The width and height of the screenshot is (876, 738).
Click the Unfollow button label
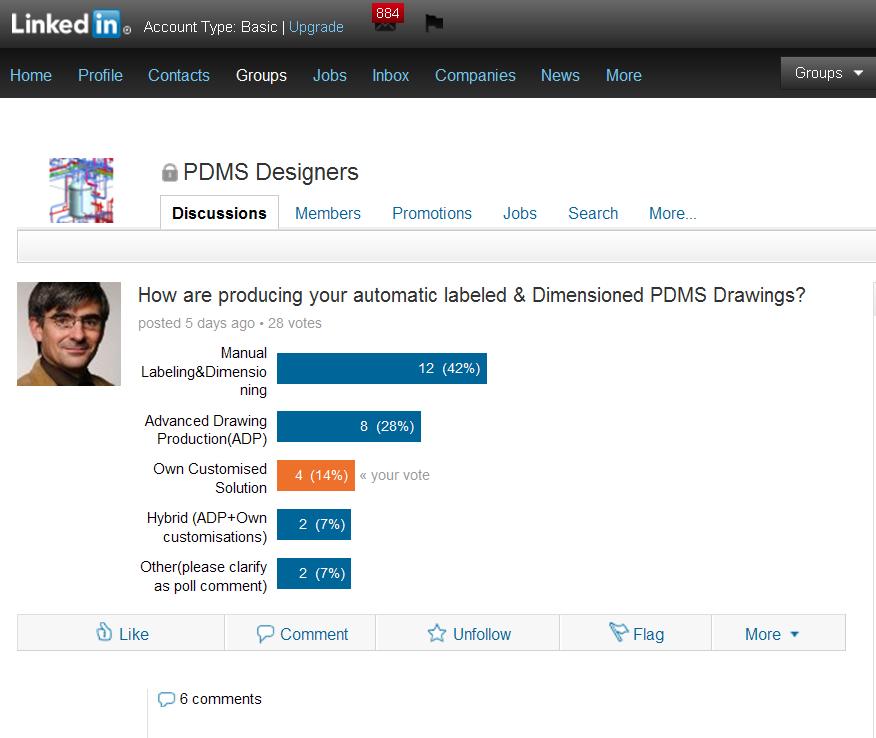tap(482, 634)
